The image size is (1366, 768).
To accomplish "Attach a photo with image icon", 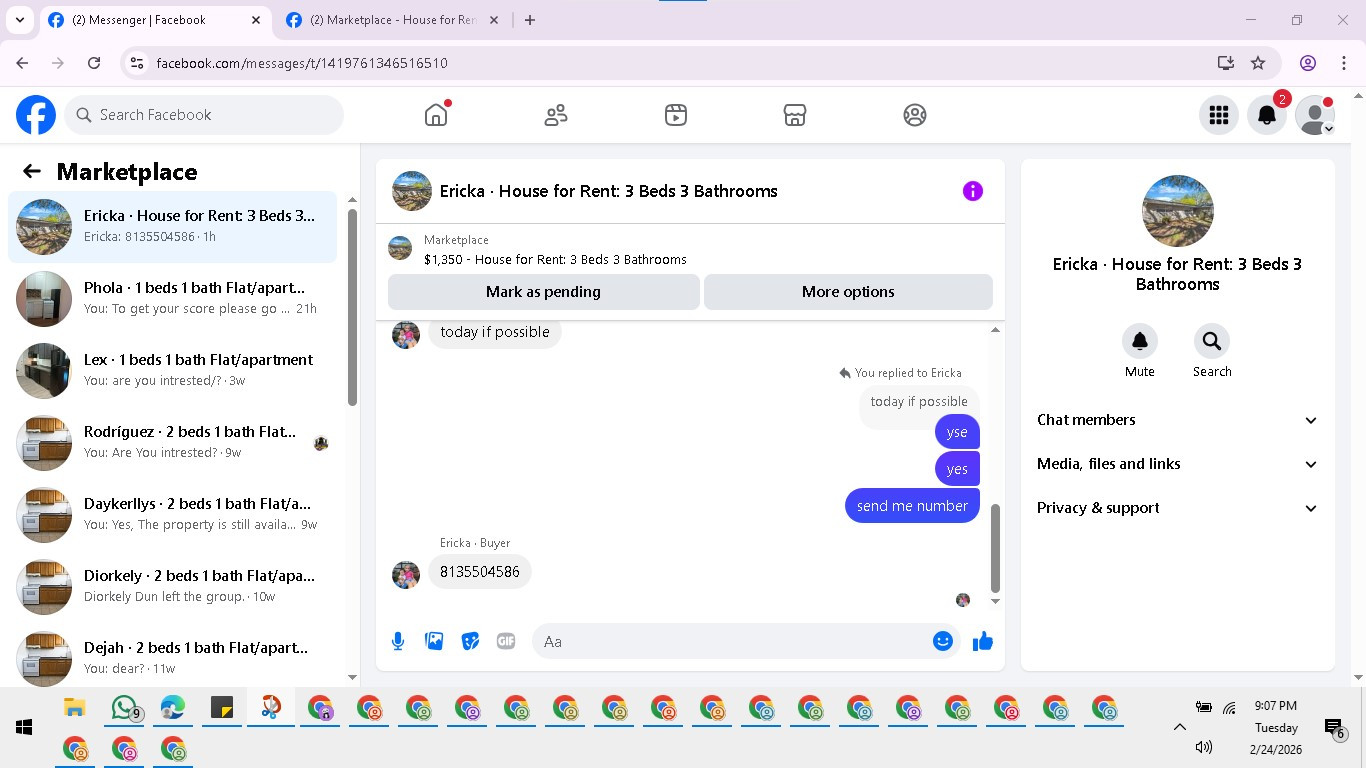I will [x=434, y=641].
